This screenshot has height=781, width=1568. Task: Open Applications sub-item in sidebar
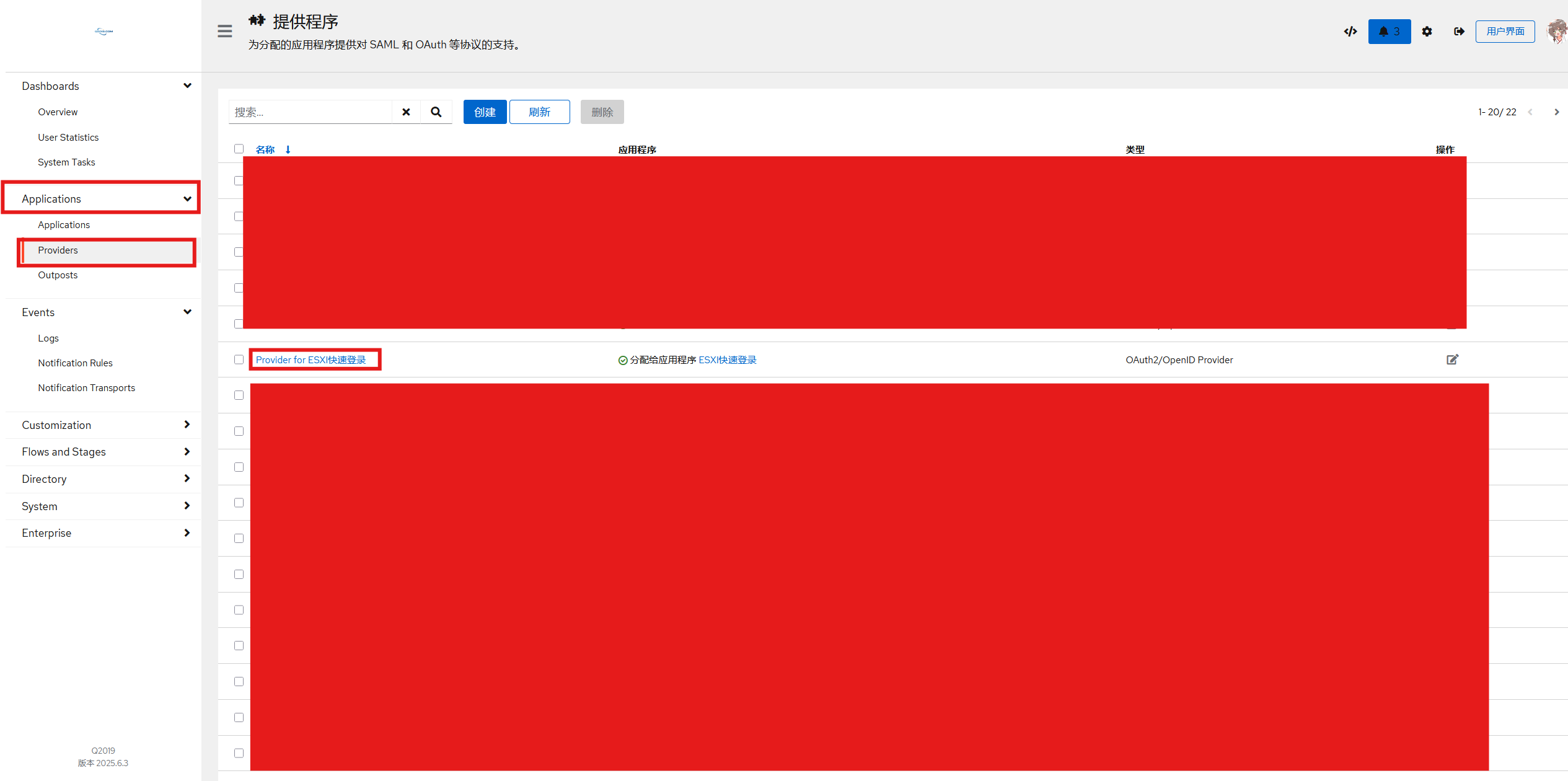[64, 225]
